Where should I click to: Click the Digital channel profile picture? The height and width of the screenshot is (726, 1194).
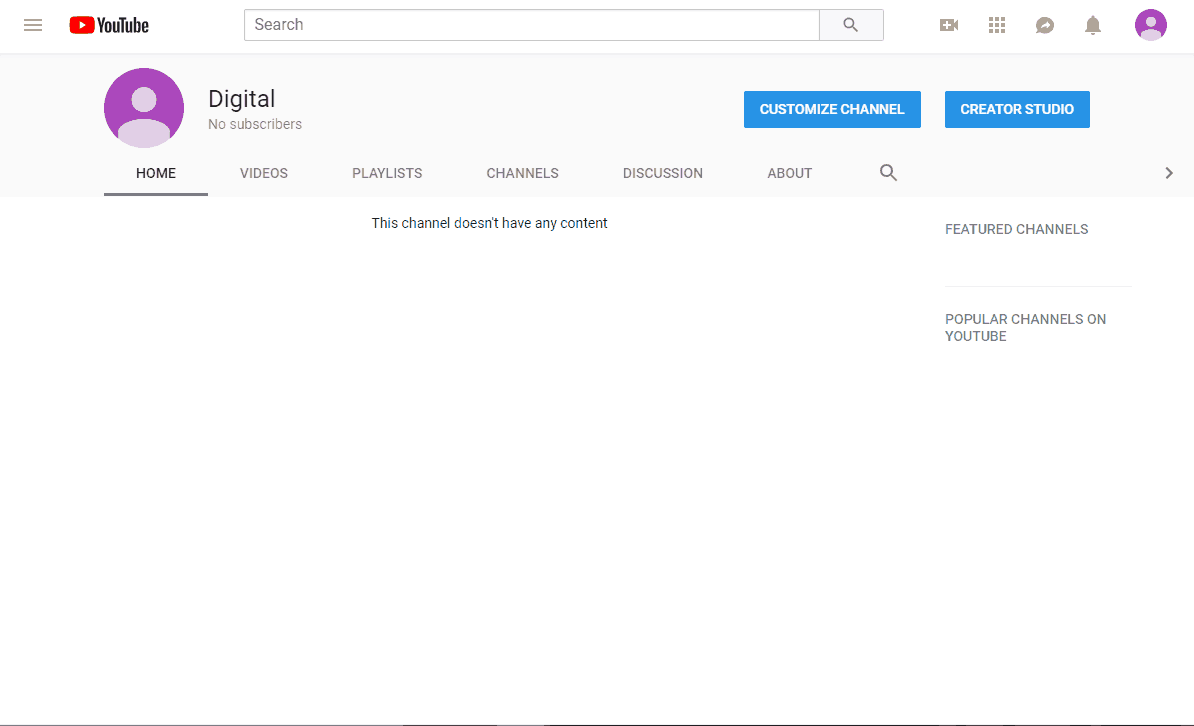click(x=144, y=107)
